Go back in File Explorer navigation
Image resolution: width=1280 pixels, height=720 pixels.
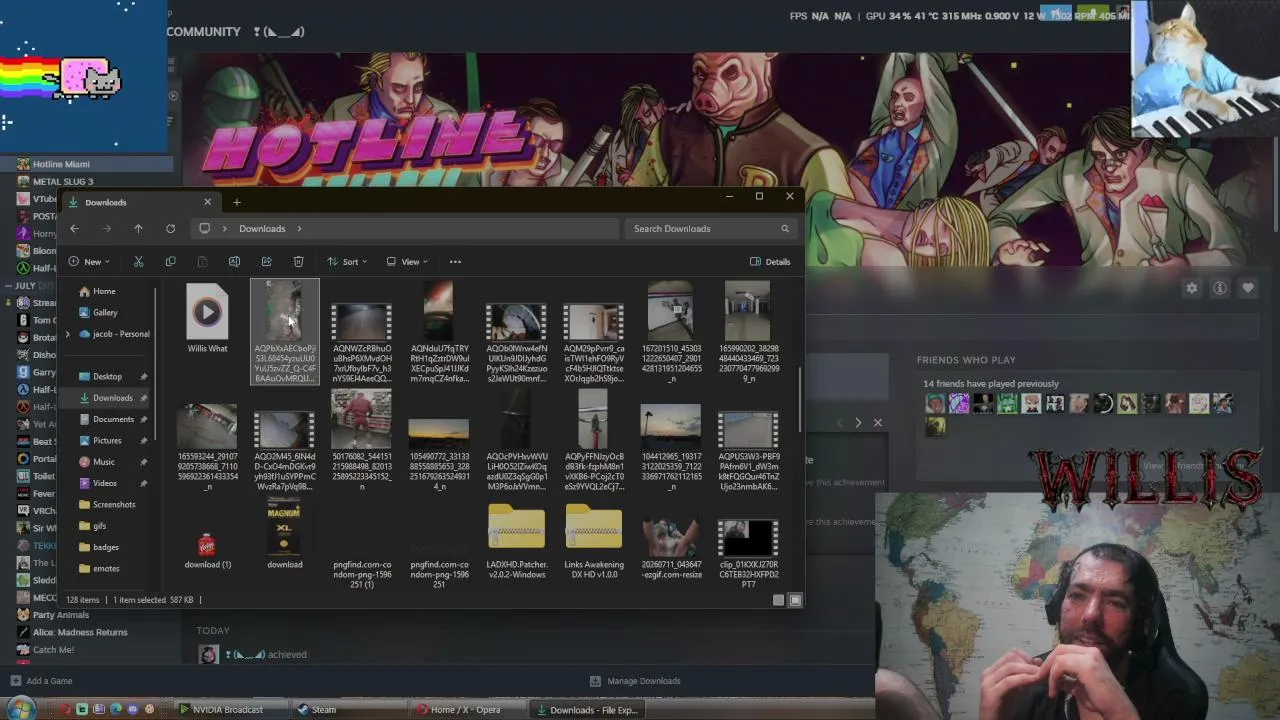click(x=74, y=229)
